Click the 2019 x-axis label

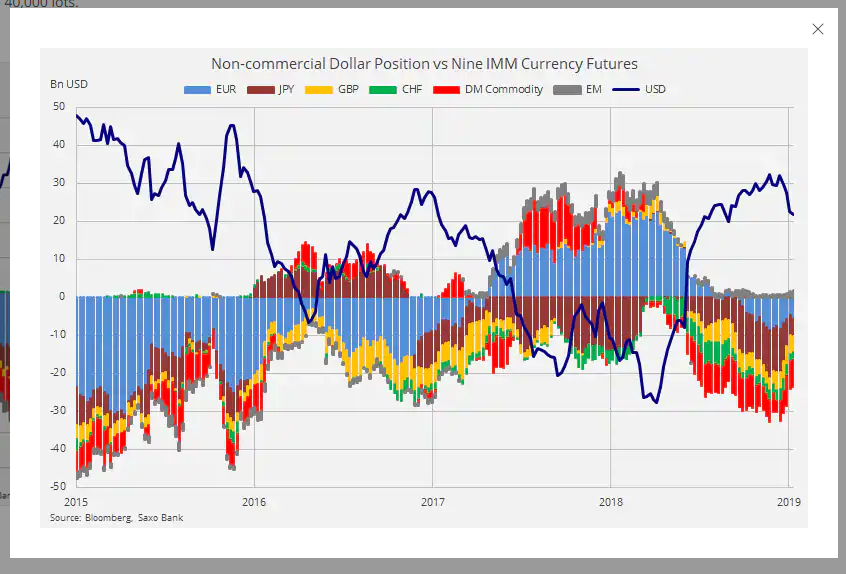pyautogui.click(x=789, y=502)
